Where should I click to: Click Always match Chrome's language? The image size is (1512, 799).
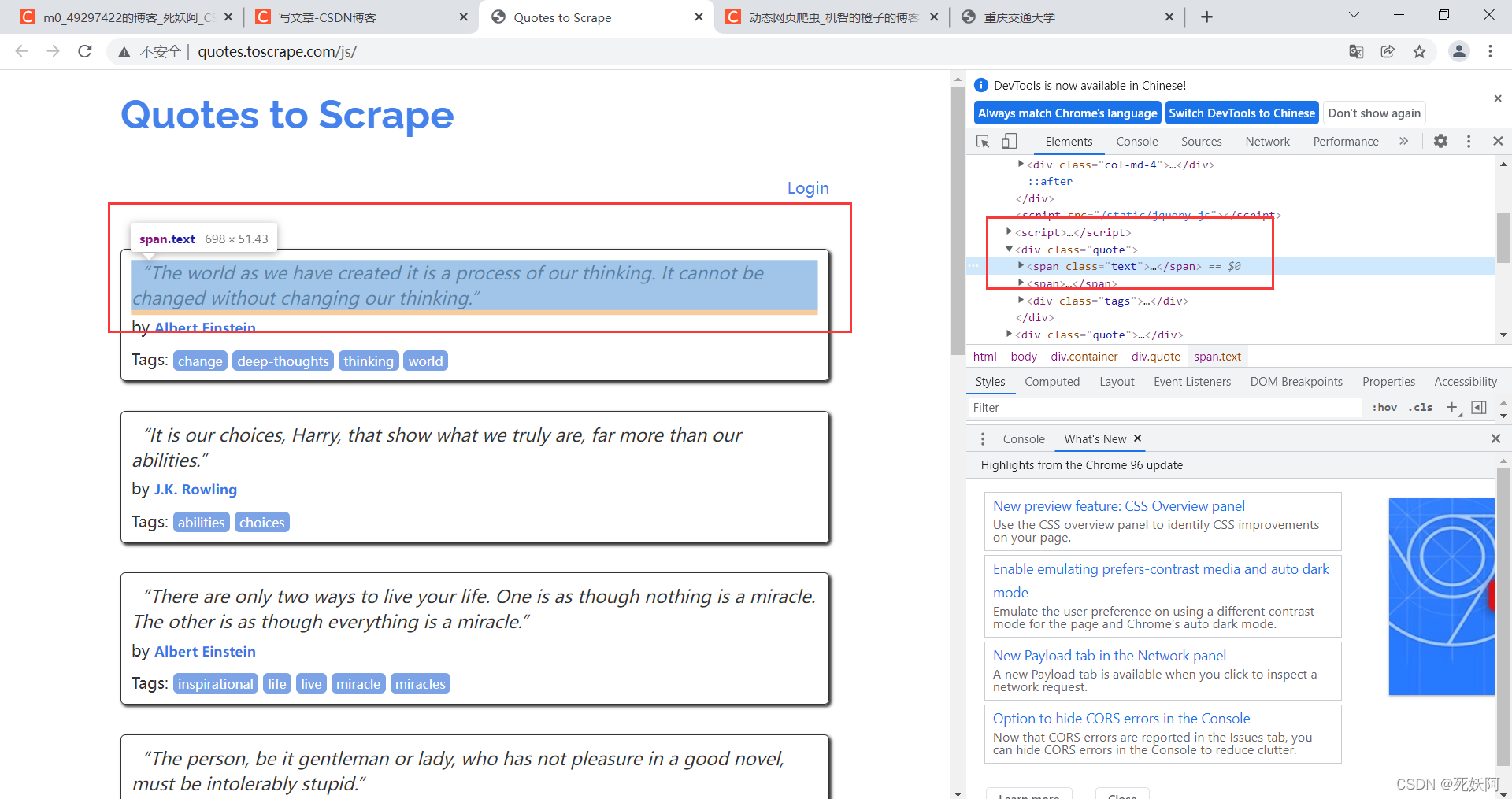coord(1067,113)
